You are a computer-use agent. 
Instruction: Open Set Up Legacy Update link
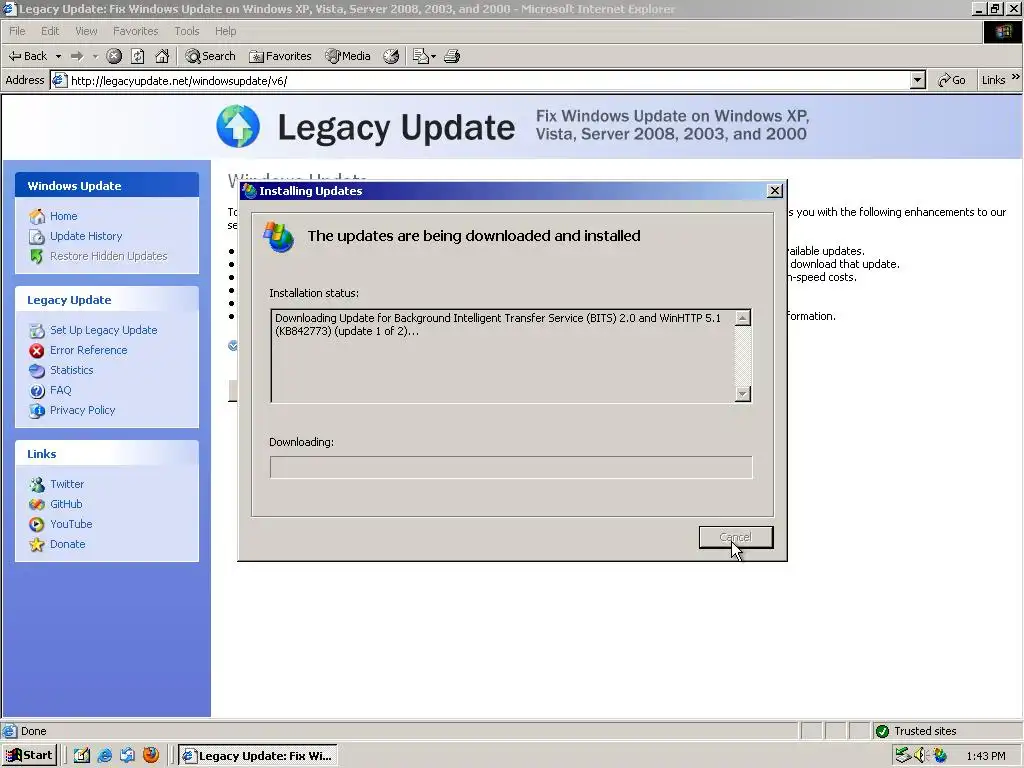(104, 330)
